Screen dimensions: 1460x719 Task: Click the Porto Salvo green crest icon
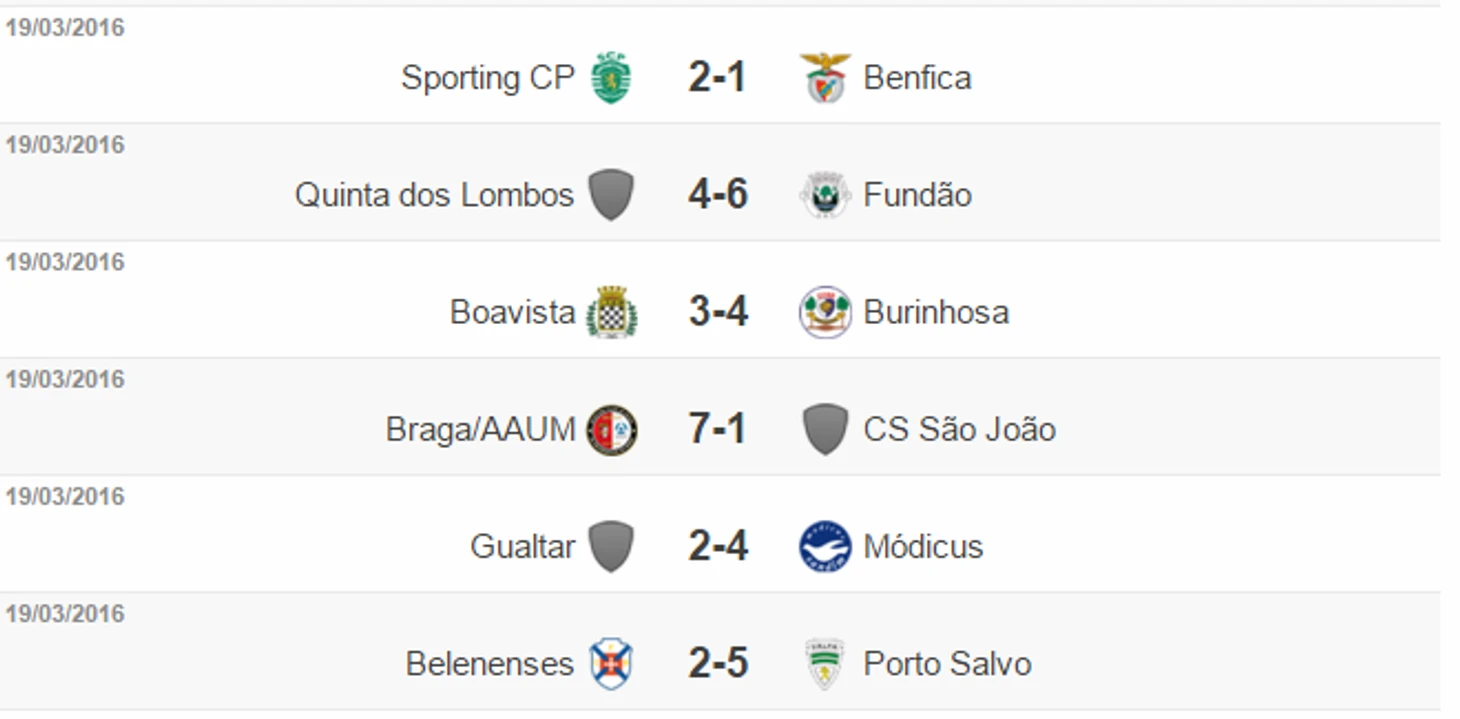825,664
